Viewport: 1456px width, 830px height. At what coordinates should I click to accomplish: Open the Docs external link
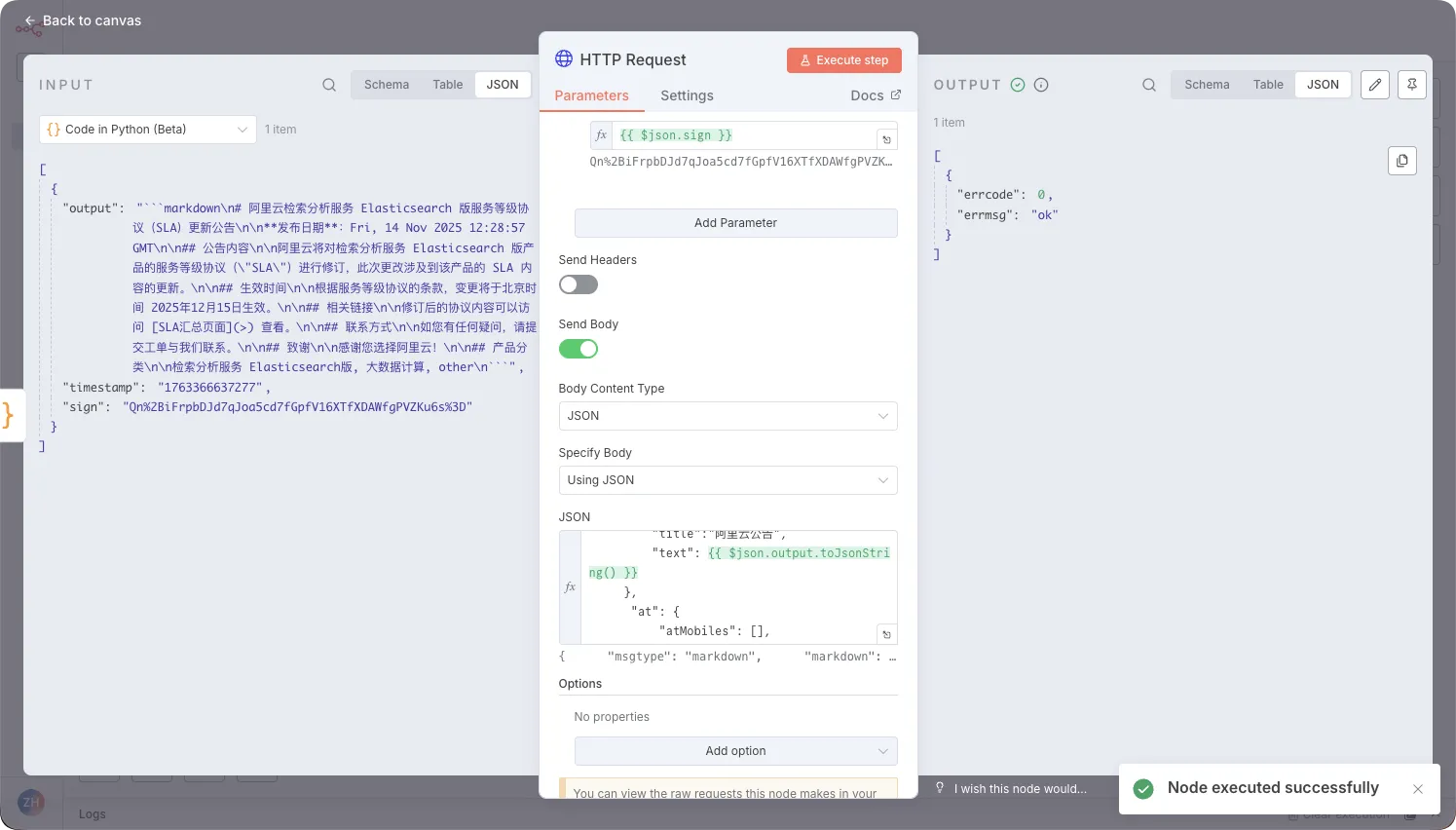[x=876, y=95]
